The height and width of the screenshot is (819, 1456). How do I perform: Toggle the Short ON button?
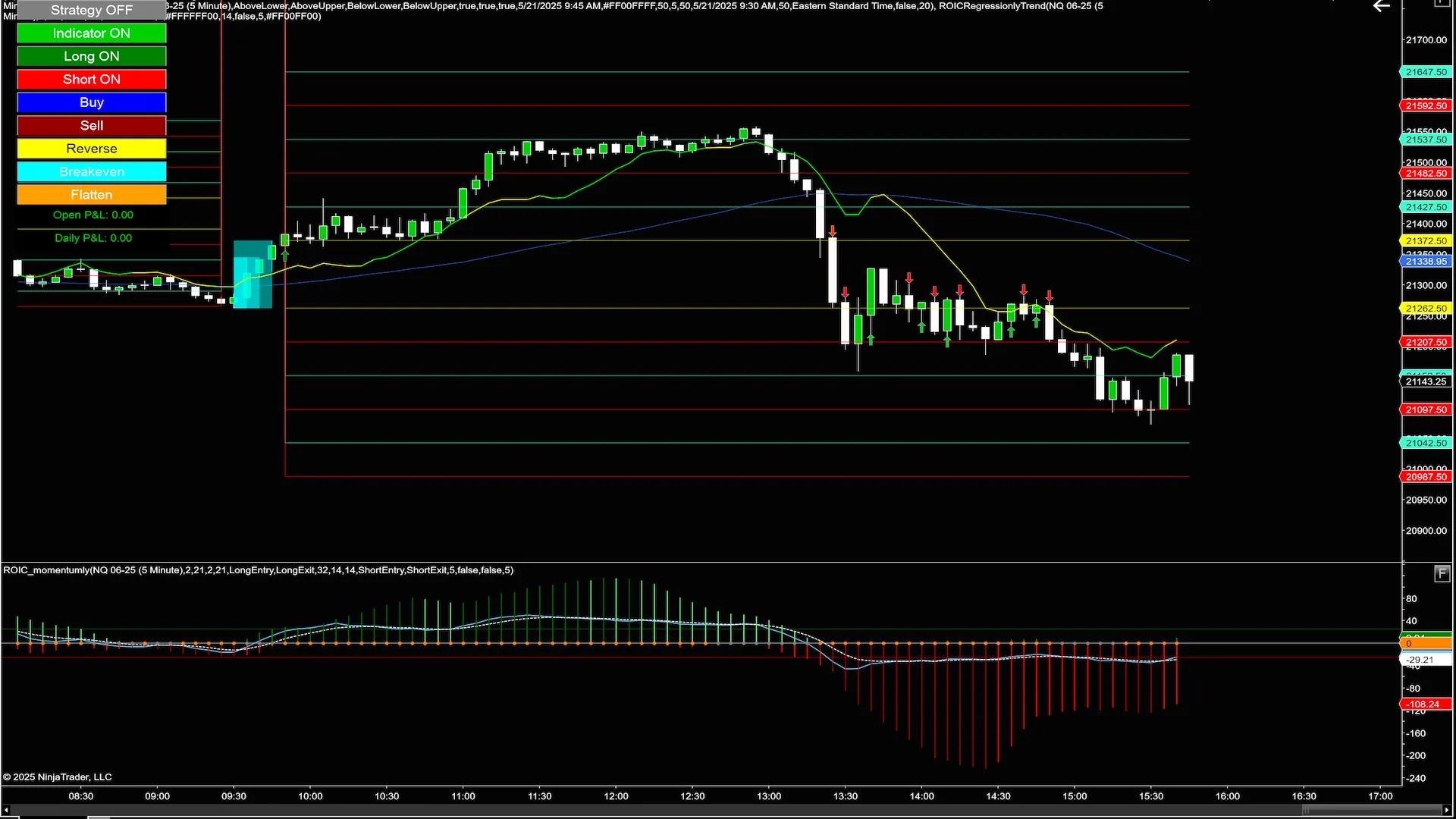coord(91,80)
